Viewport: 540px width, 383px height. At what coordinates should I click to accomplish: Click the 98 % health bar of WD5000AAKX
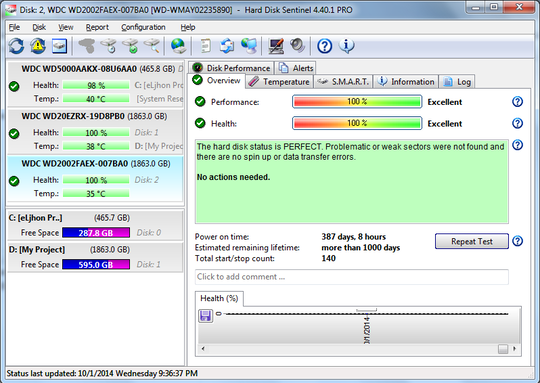tap(96, 85)
